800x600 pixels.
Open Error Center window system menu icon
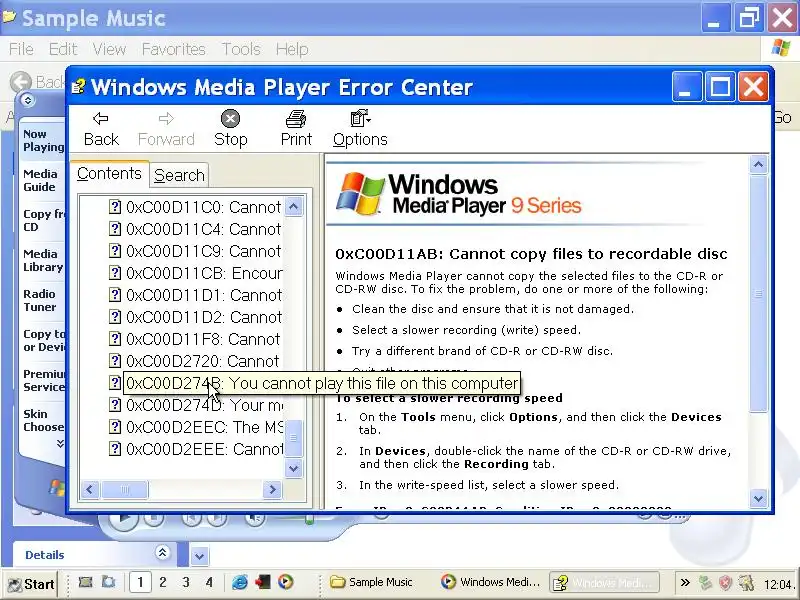click(78, 87)
